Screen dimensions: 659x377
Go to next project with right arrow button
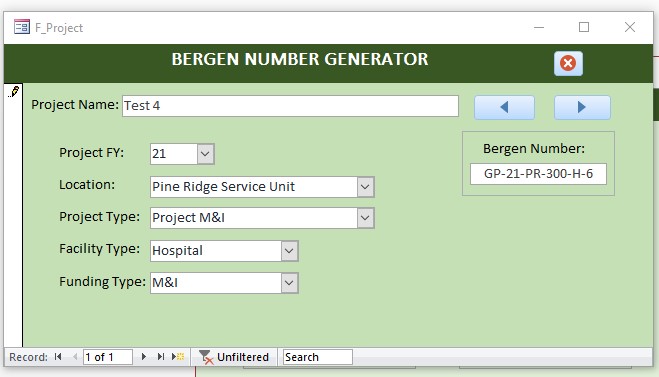point(582,107)
